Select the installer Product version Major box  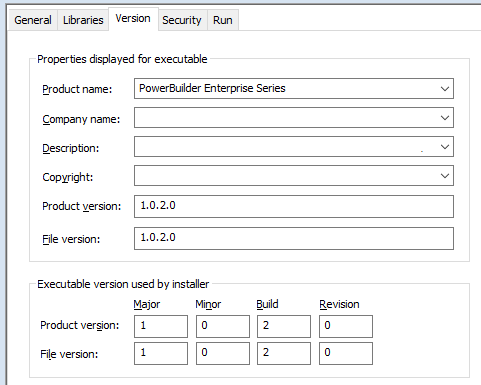coord(161,326)
